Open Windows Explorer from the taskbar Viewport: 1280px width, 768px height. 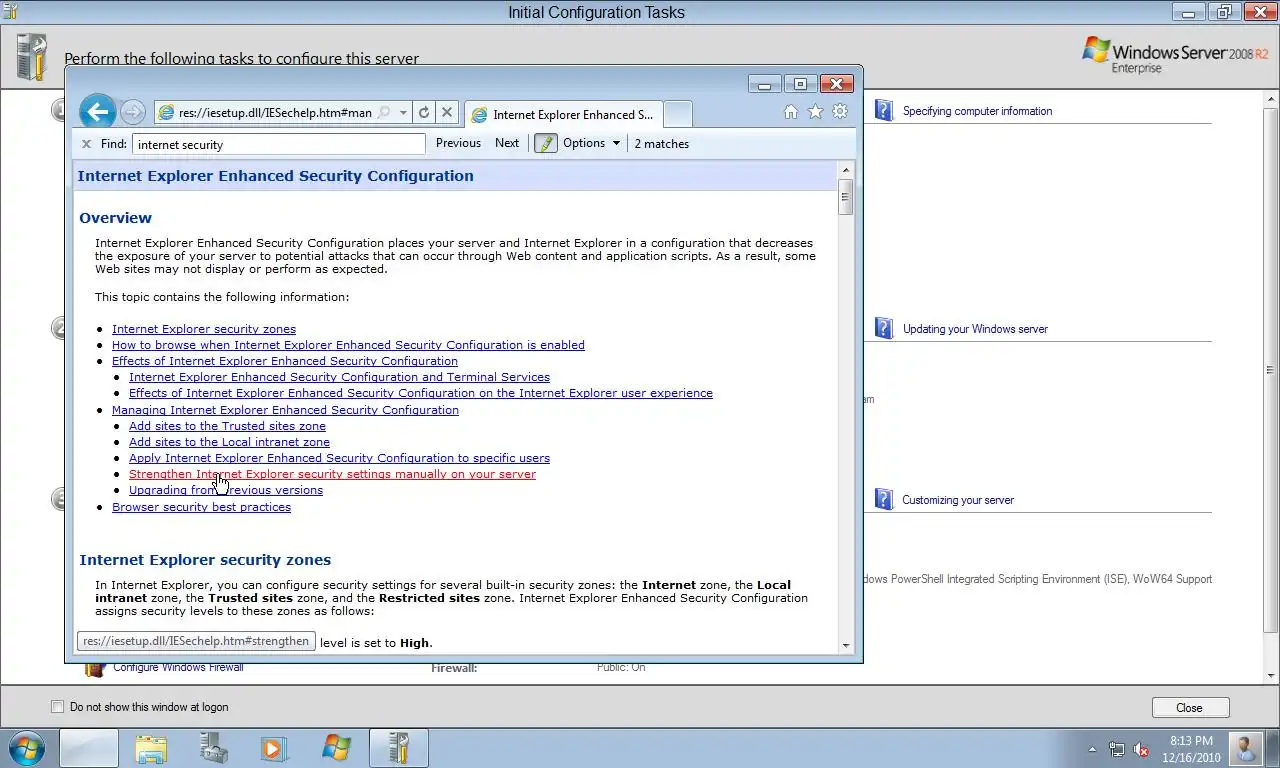coord(151,748)
